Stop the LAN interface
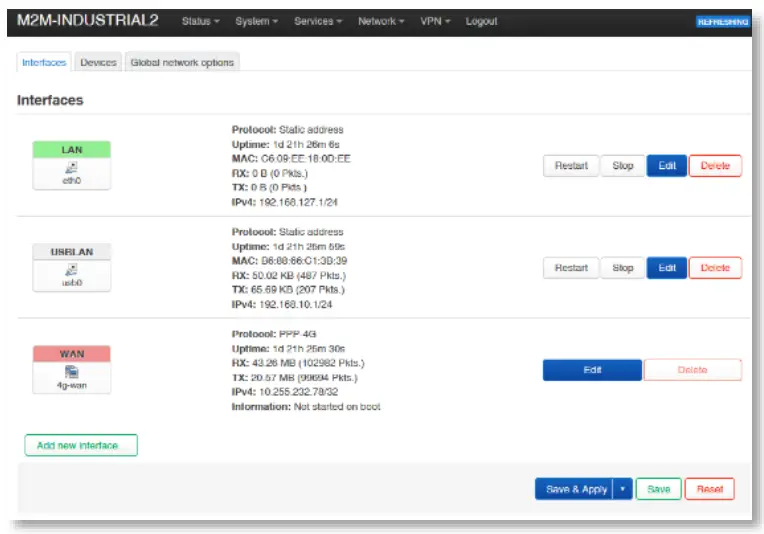The width and height of the screenshot is (764, 534). coord(622,166)
